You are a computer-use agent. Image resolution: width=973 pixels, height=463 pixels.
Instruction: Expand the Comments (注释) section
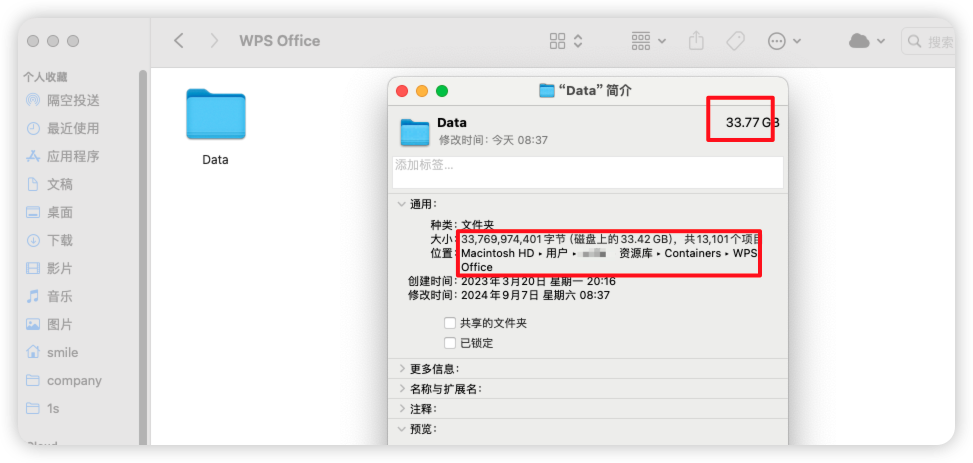(x=402, y=408)
